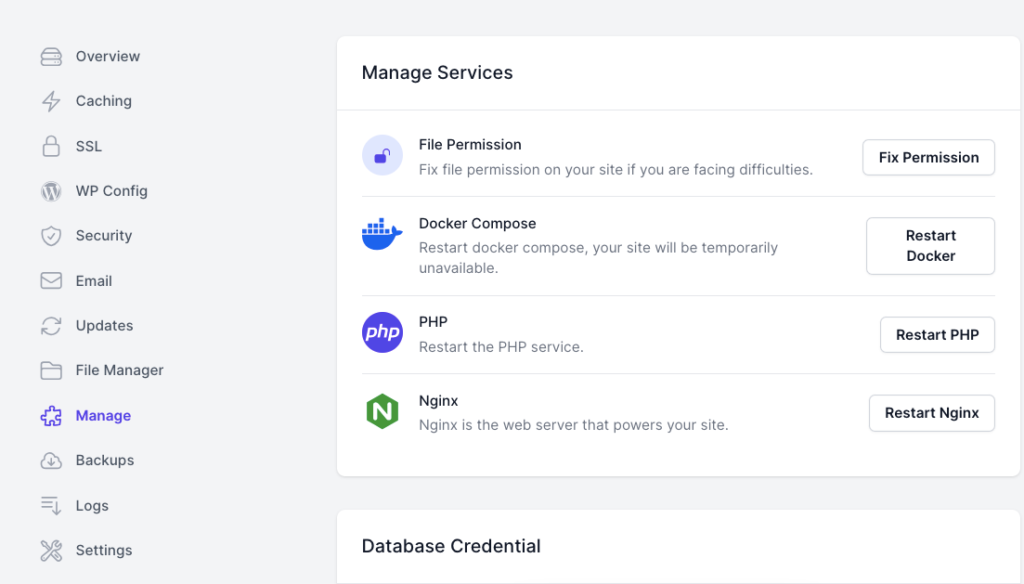Viewport: 1024px width, 584px height.
Task: Click the Restart Docker button
Action: [930, 246]
